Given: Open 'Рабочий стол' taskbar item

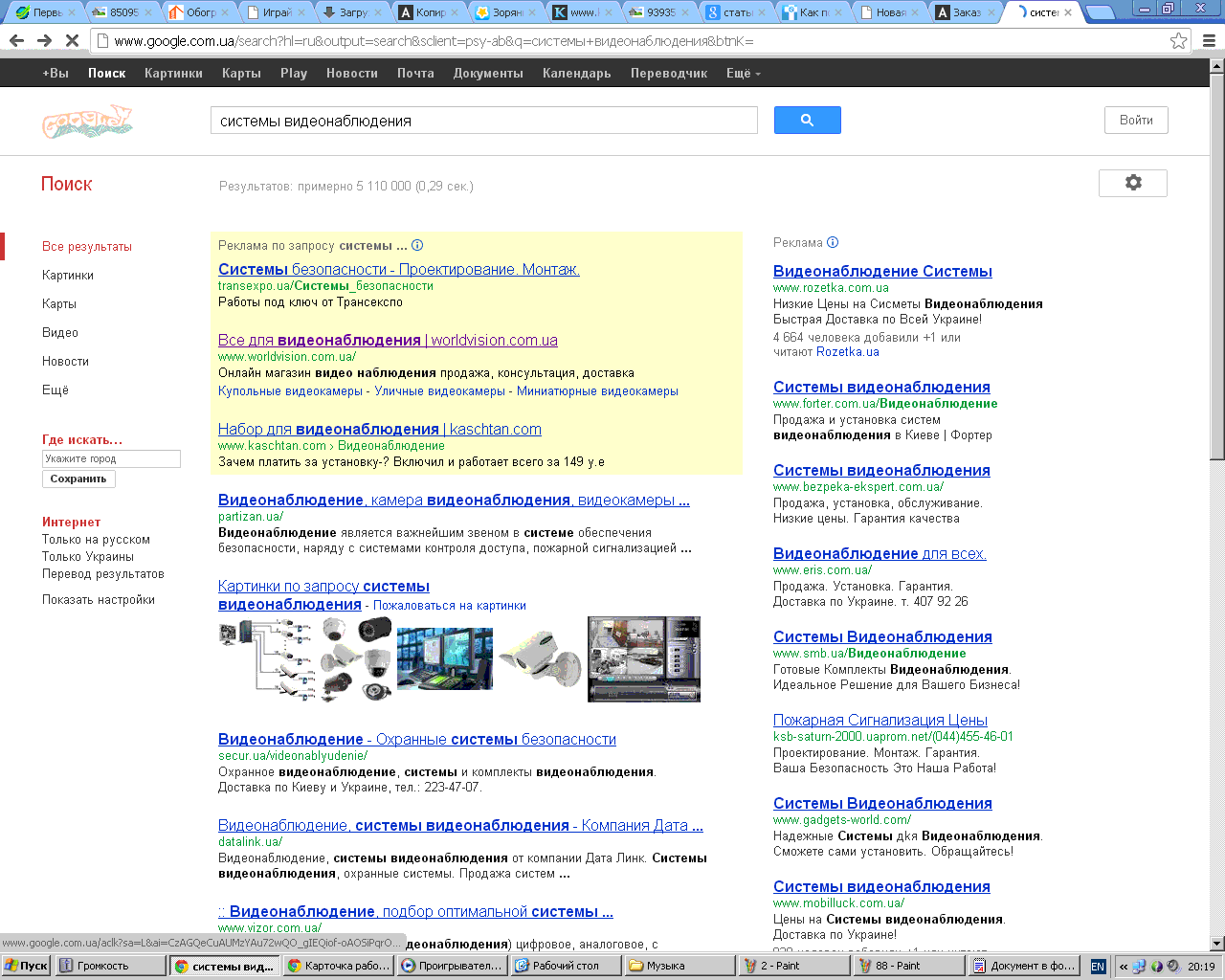Looking at the screenshot, I should click(566, 966).
